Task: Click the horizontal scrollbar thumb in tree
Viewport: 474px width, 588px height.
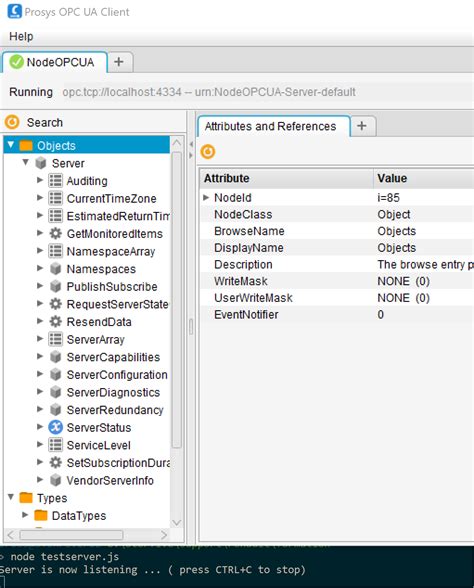Action: click(71, 535)
